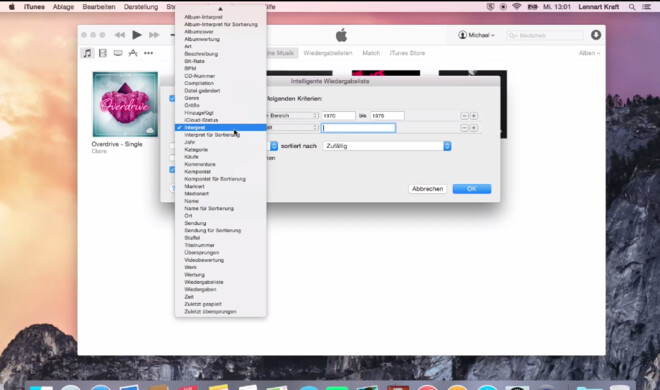
Task: Click the battery status icon
Action: coord(532,7)
